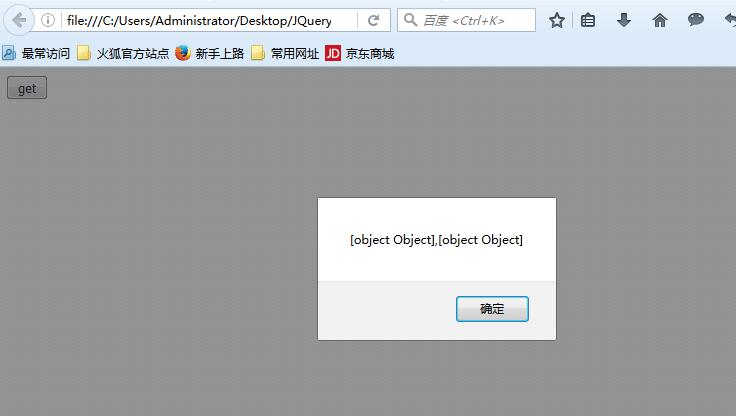Open the 最常访问 bookmark menu
Screen dimensions: 736x416
[36, 54]
